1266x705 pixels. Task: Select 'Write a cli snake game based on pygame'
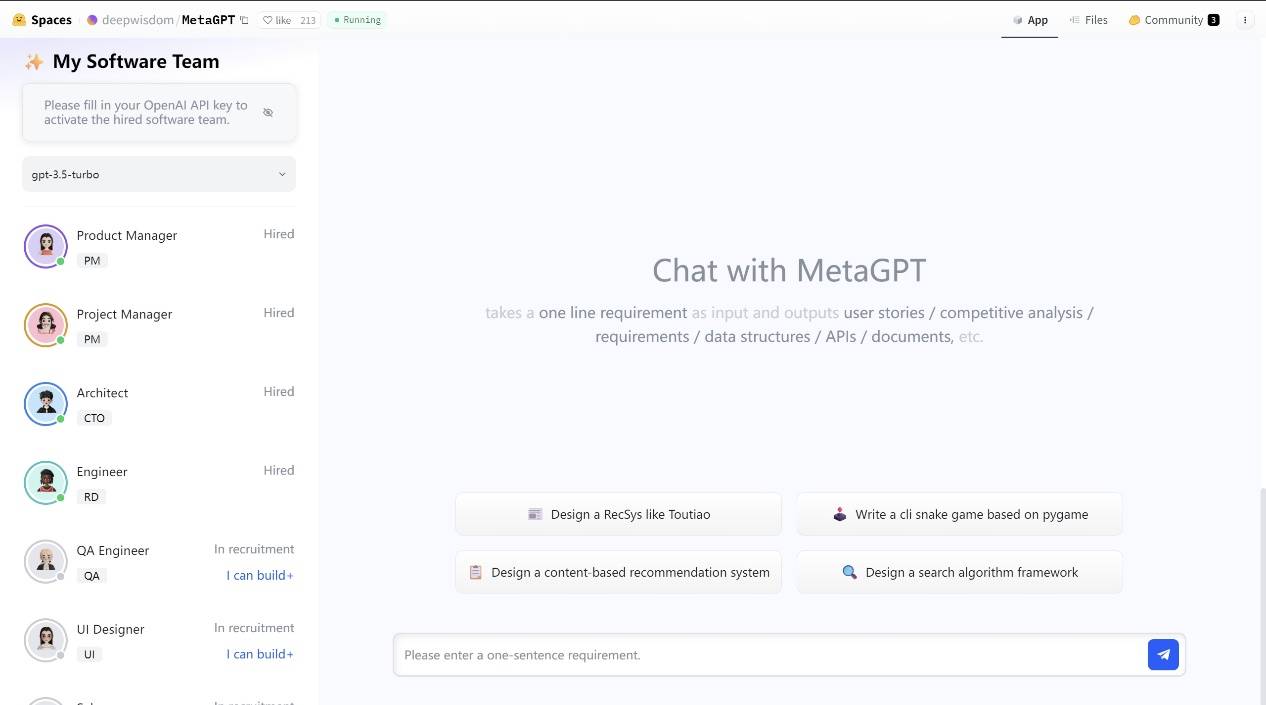[x=958, y=514]
